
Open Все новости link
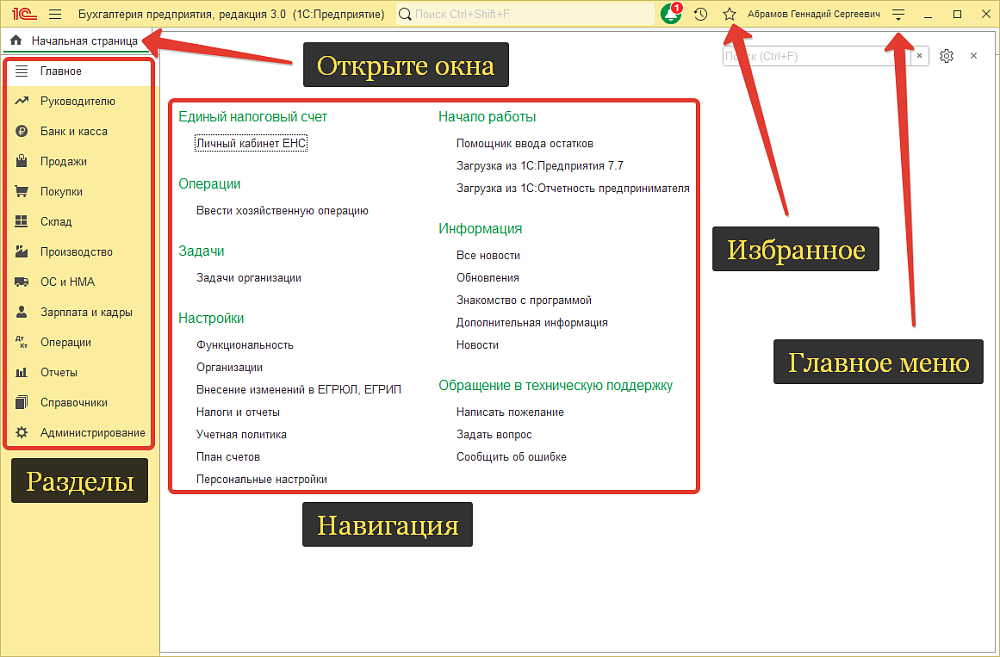tap(488, 255)
